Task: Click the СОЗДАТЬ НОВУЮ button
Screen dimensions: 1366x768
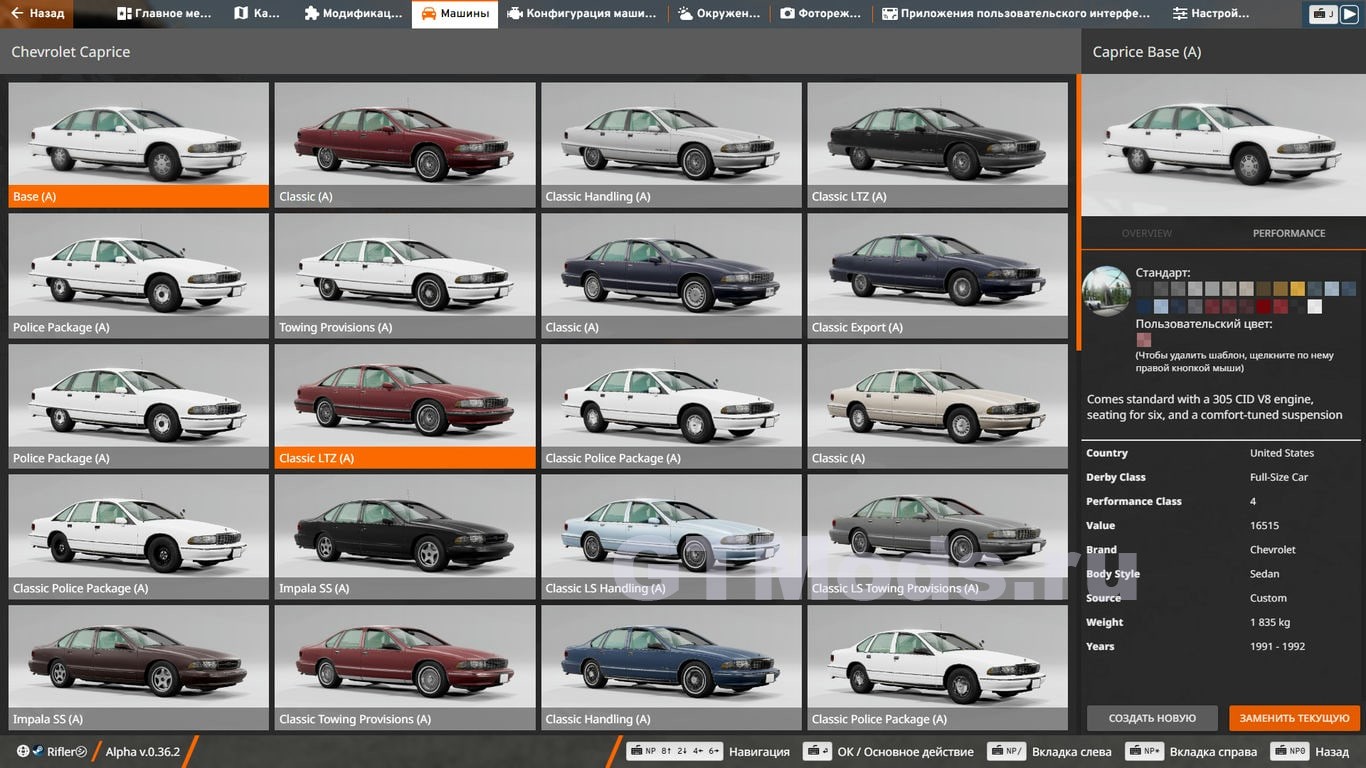Action: point(1152,718)
